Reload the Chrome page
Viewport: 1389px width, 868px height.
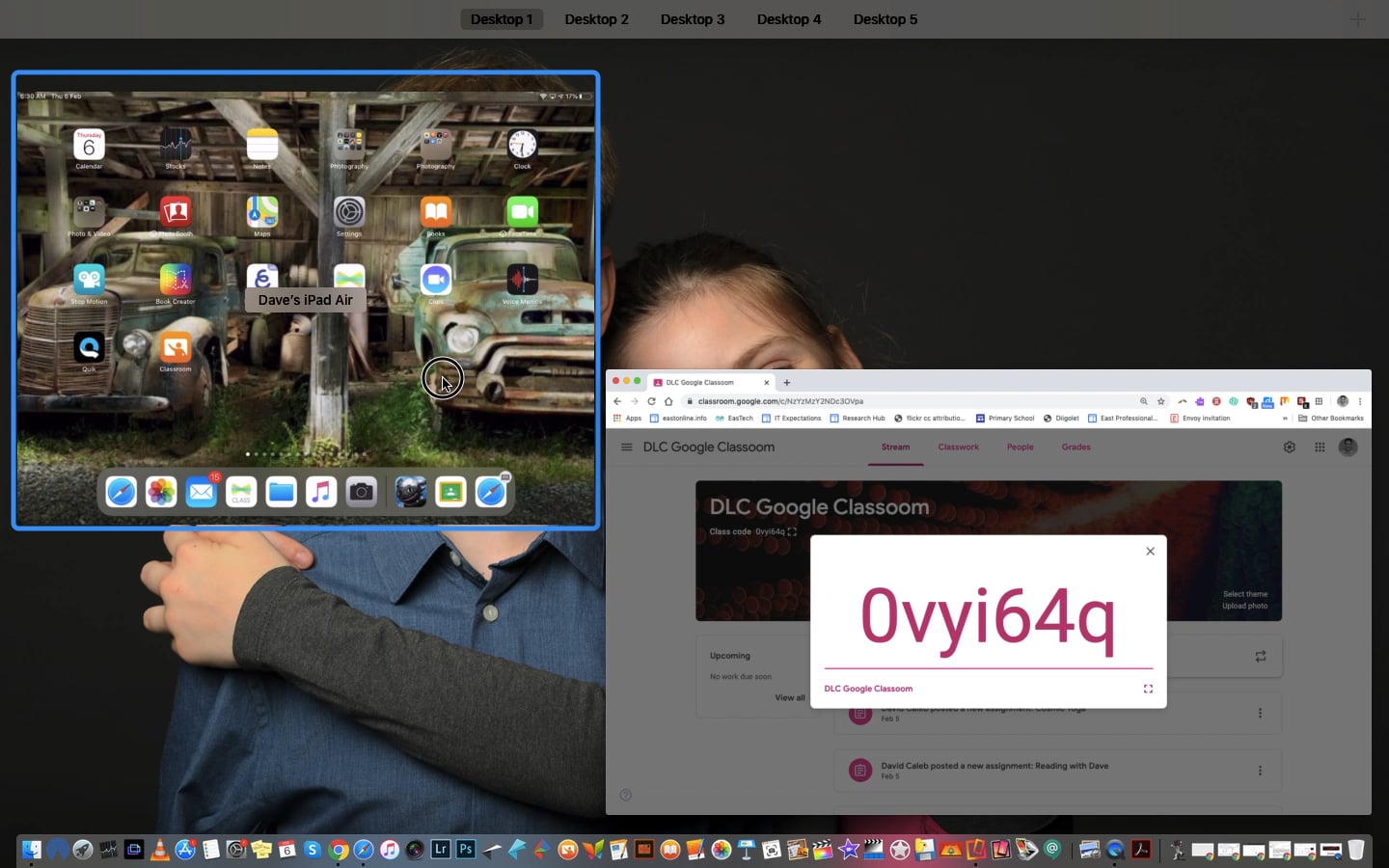[651, 401]
